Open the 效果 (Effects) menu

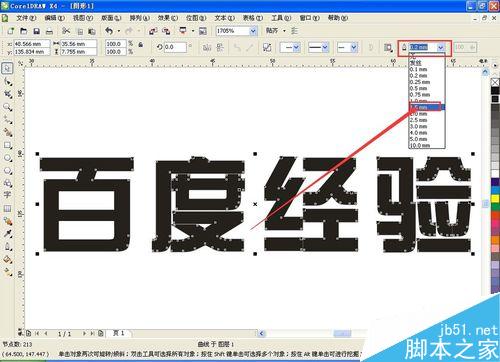168,18
